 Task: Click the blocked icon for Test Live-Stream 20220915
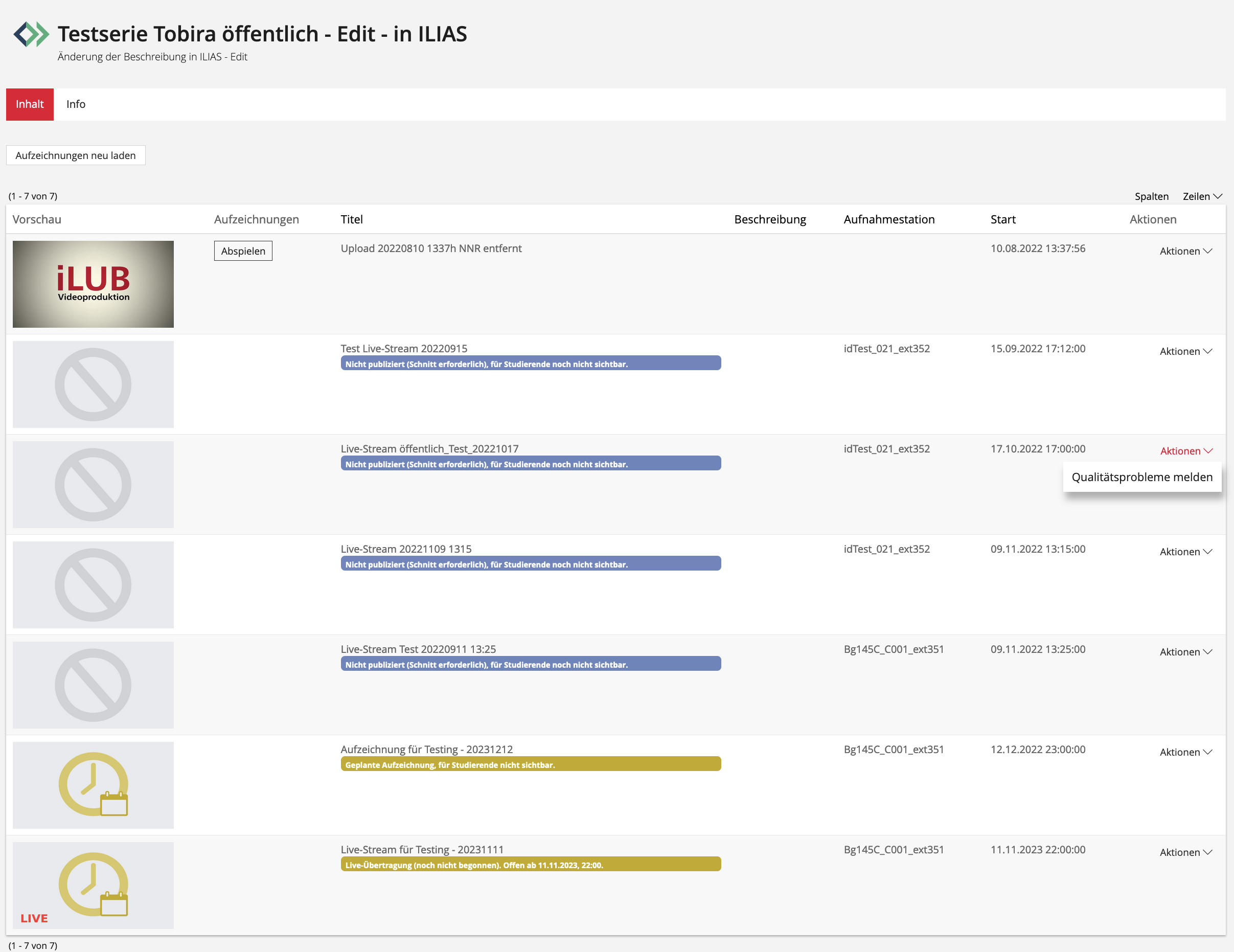pyautogui.click(x=93, y=384)
